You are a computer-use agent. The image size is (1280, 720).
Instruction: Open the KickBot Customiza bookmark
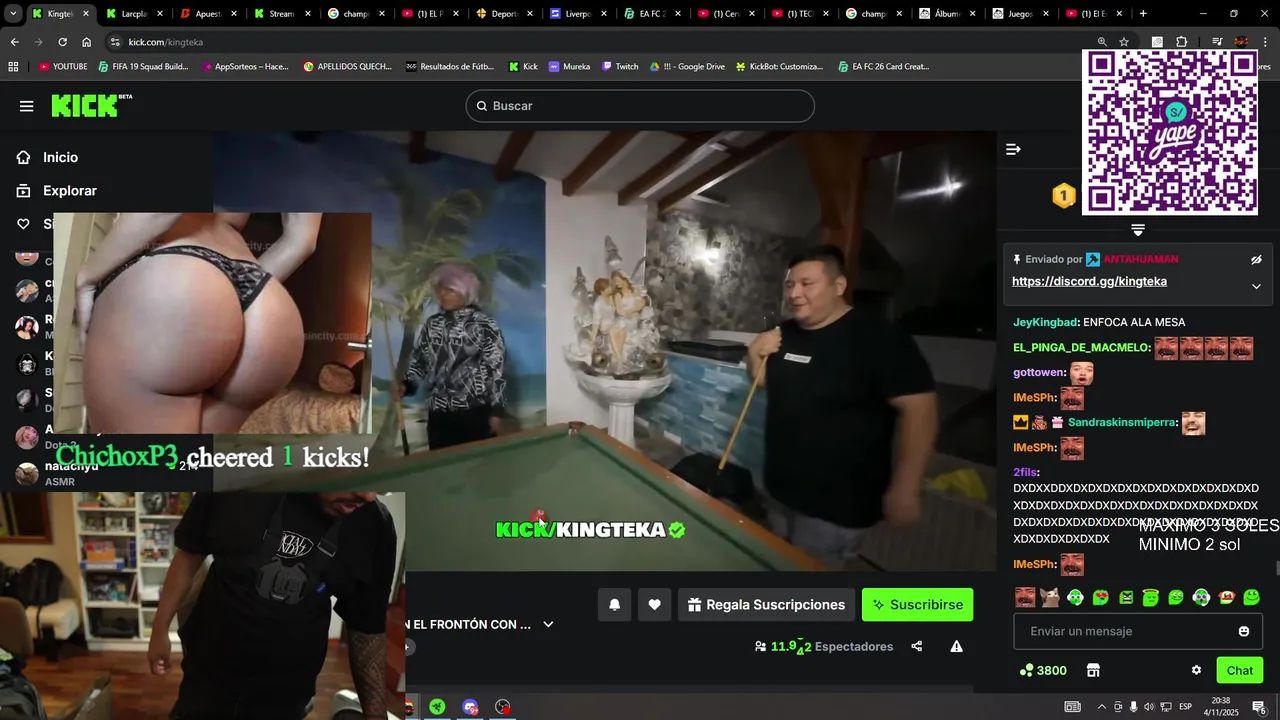(779, 67)
